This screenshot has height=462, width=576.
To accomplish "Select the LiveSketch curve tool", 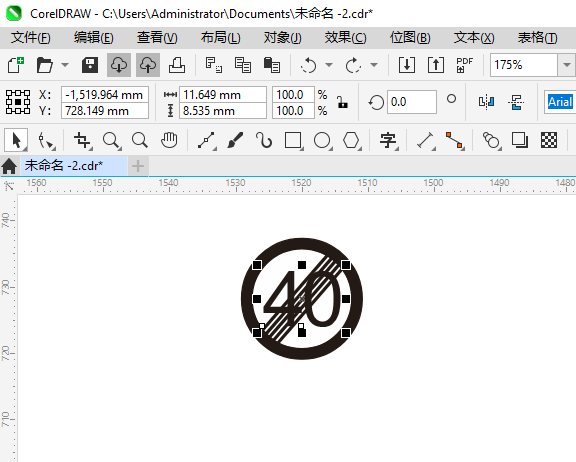I will pos(264,140).
